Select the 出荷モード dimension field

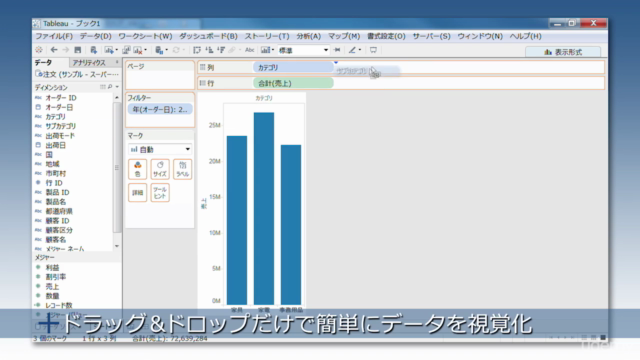click(x=60, y=136)
